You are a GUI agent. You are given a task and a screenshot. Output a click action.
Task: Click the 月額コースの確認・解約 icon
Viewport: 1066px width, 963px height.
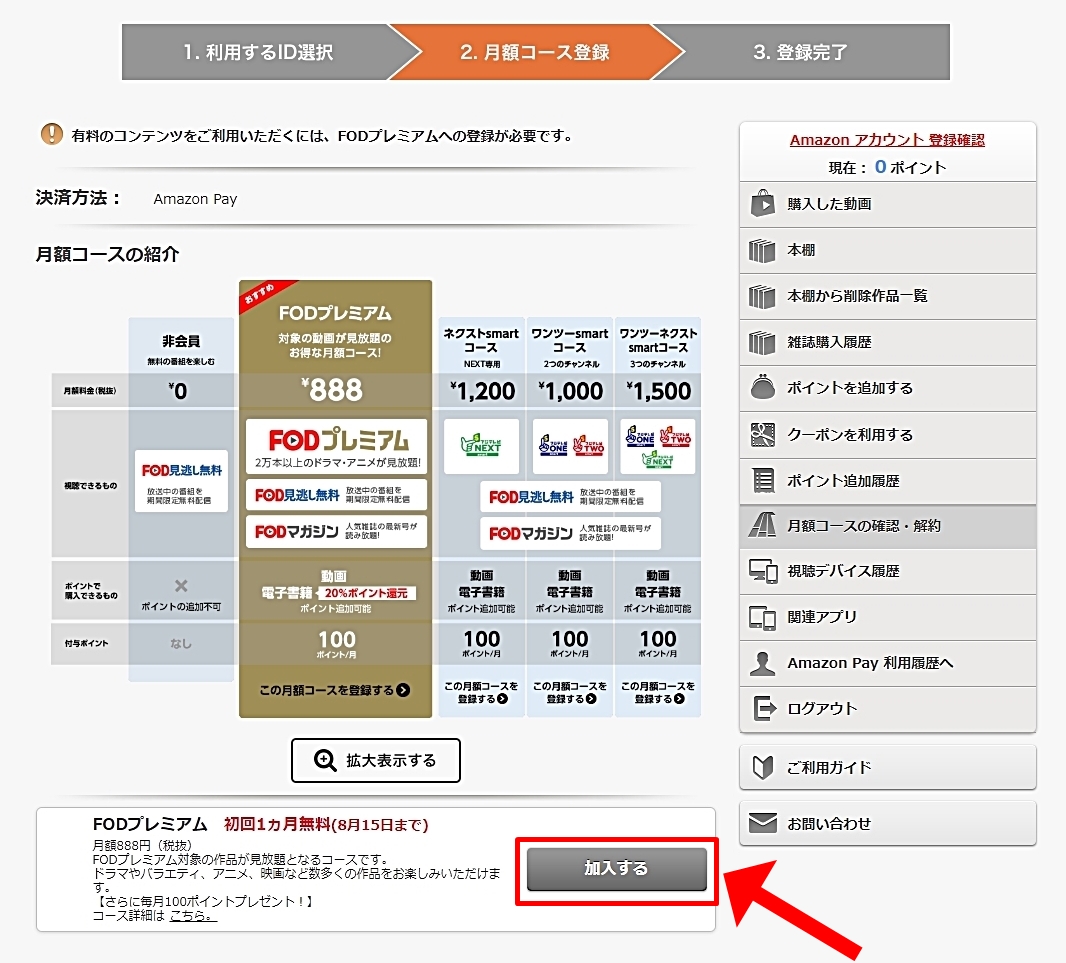coord(762,525)
